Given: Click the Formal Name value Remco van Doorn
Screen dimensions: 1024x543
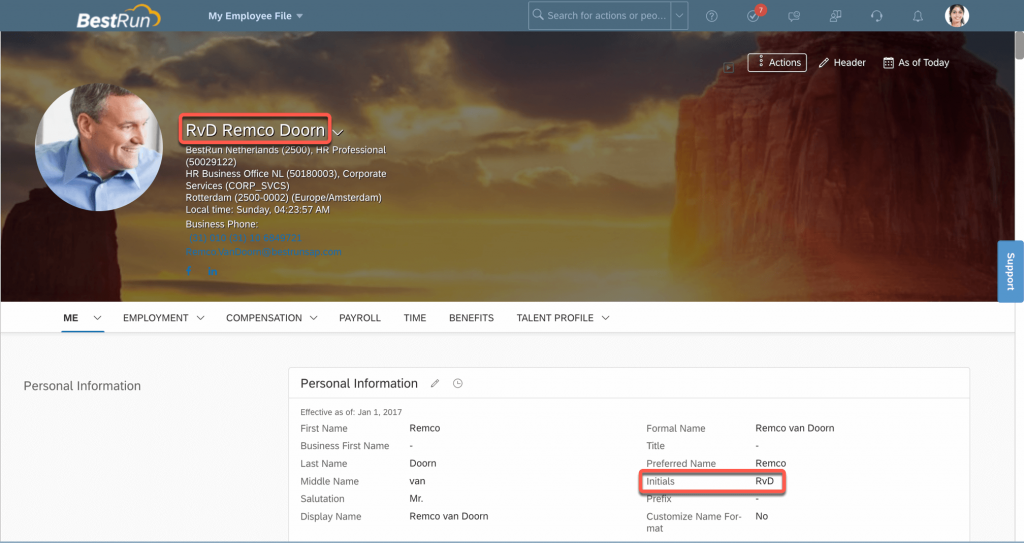Looking at the screenshot, I should (x=795, y=428).
